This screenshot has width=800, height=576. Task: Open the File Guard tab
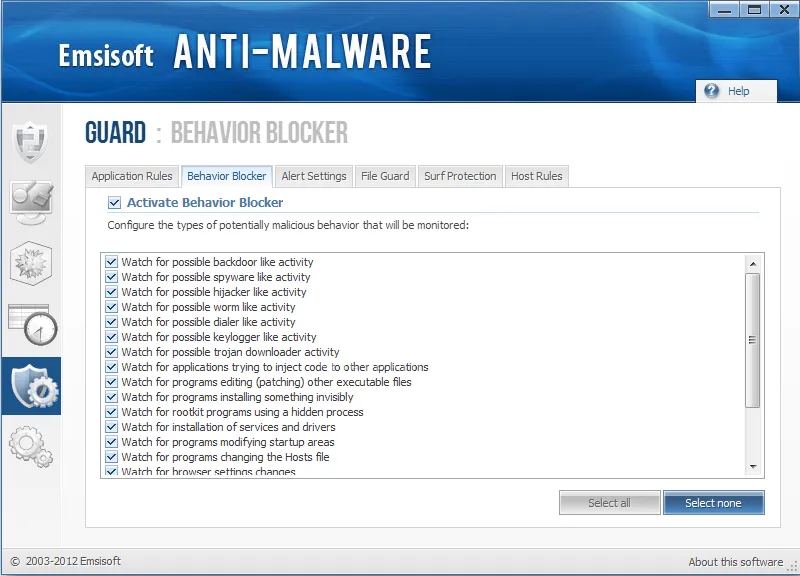coord(385,176)
